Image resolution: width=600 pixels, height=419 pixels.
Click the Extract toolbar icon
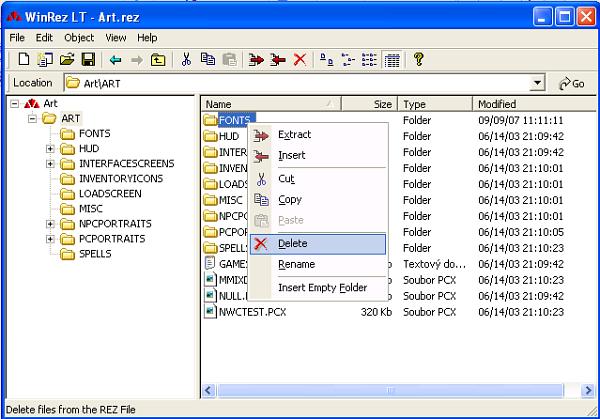click(x=256, y=60)
